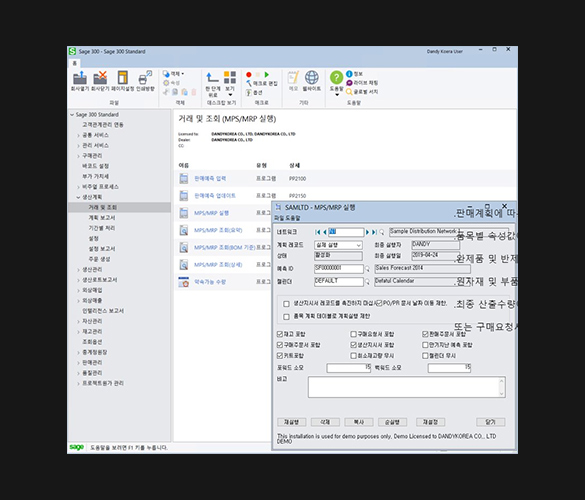Viewport: 585px width, 500px height.
Task: Expand the 공통 서비스 tree node
Action: (78, 135)
